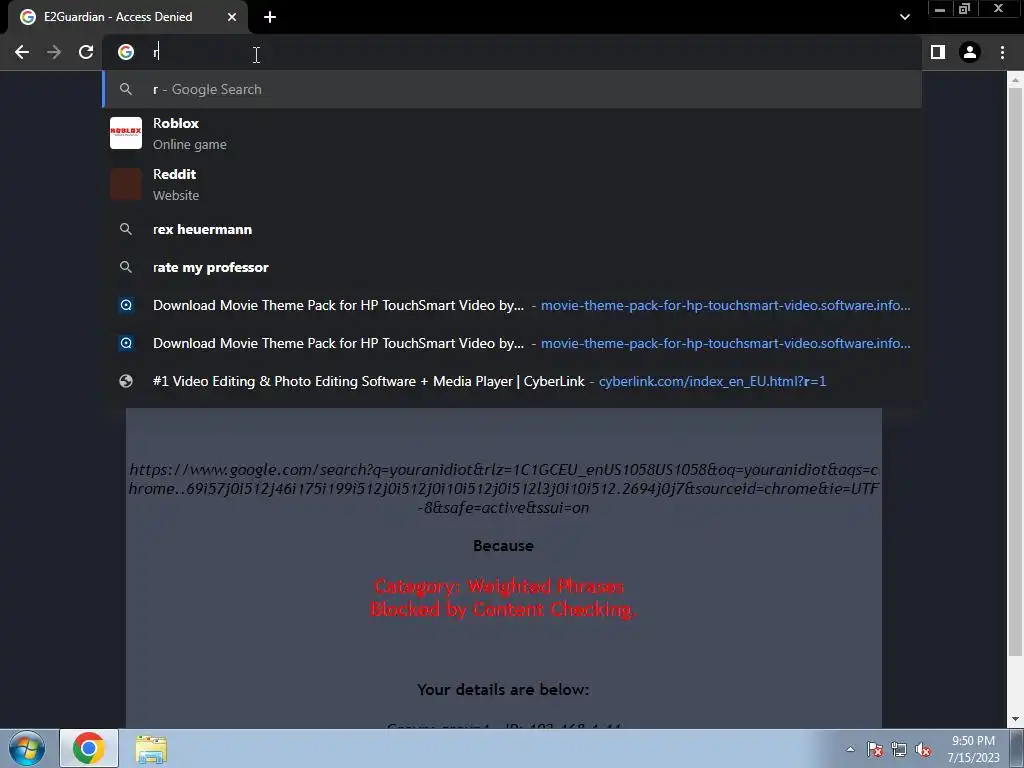The width and height of the screenshot is (1024, 768).
Task: Click search icon beside 'rate my professor'
Action: 126,267
